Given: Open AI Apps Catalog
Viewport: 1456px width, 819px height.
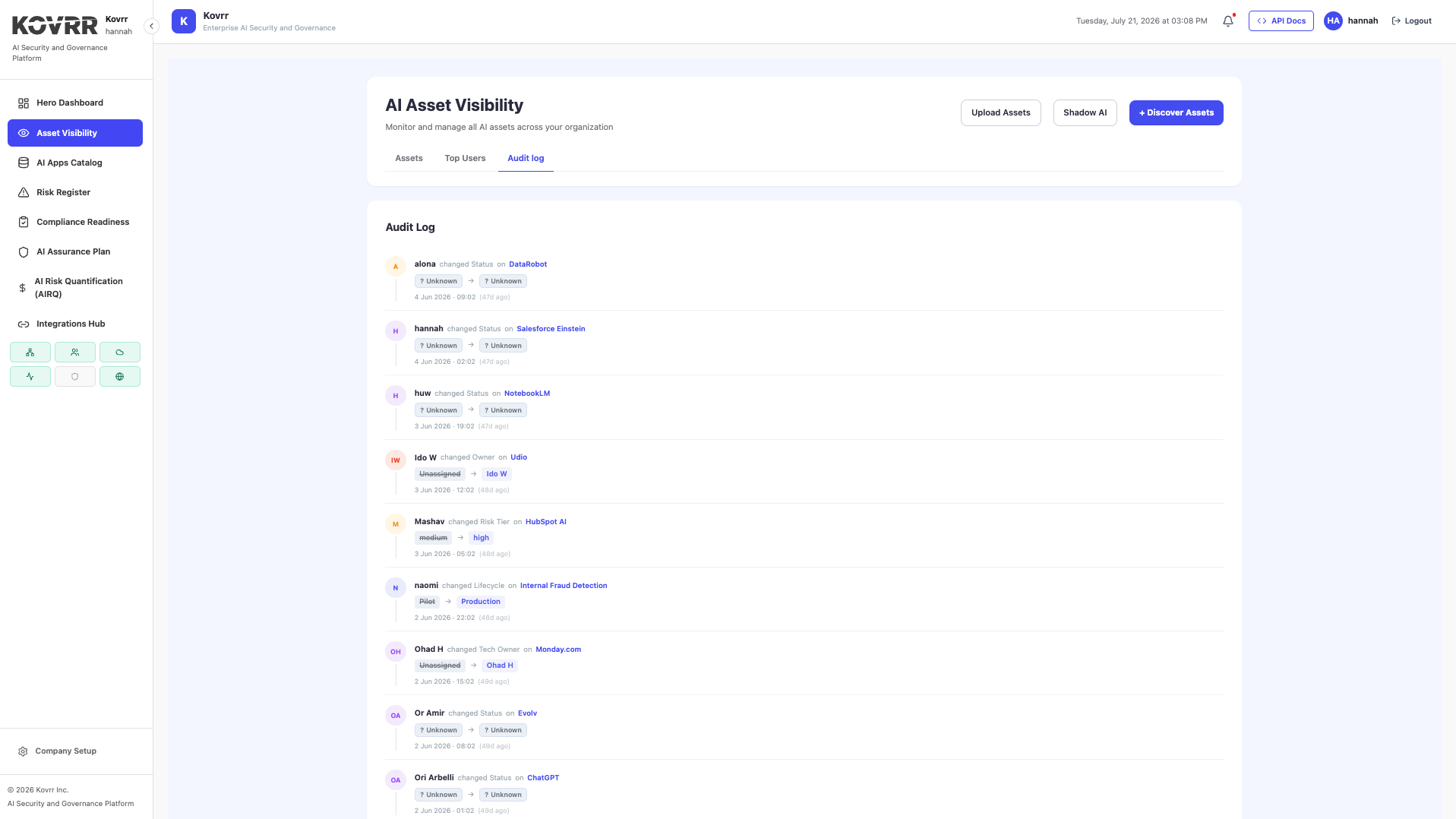Looking at the screenshot, I should [x=75, y=163].
